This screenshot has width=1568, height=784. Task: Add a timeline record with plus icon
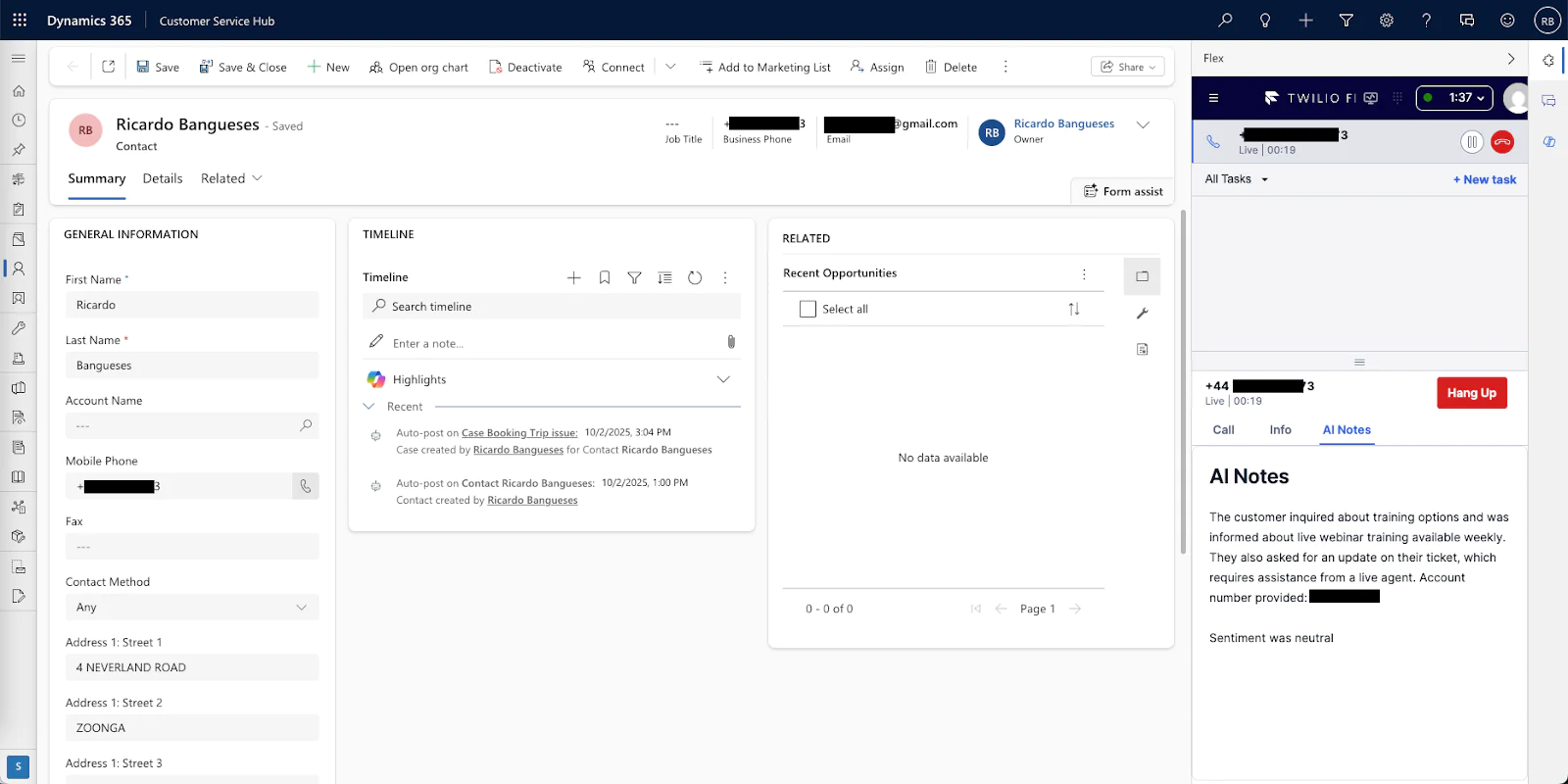click(x=574, y=277)
